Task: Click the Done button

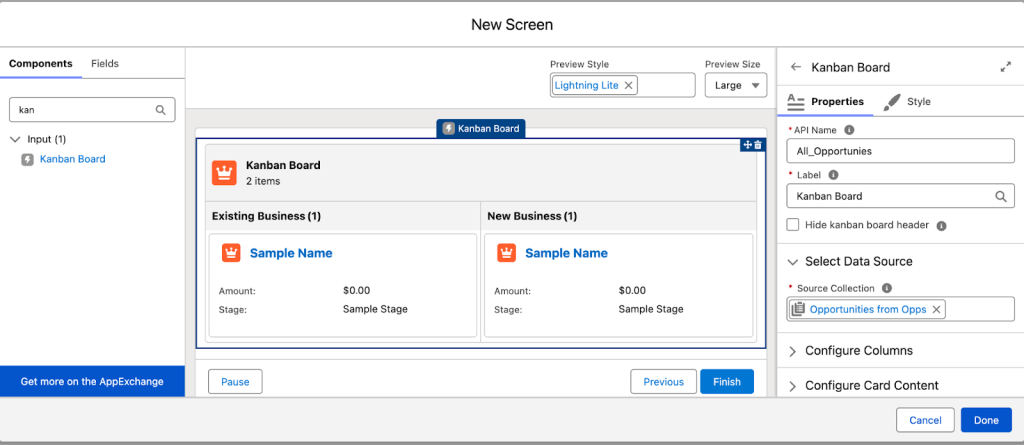Action: click(985, 420)
